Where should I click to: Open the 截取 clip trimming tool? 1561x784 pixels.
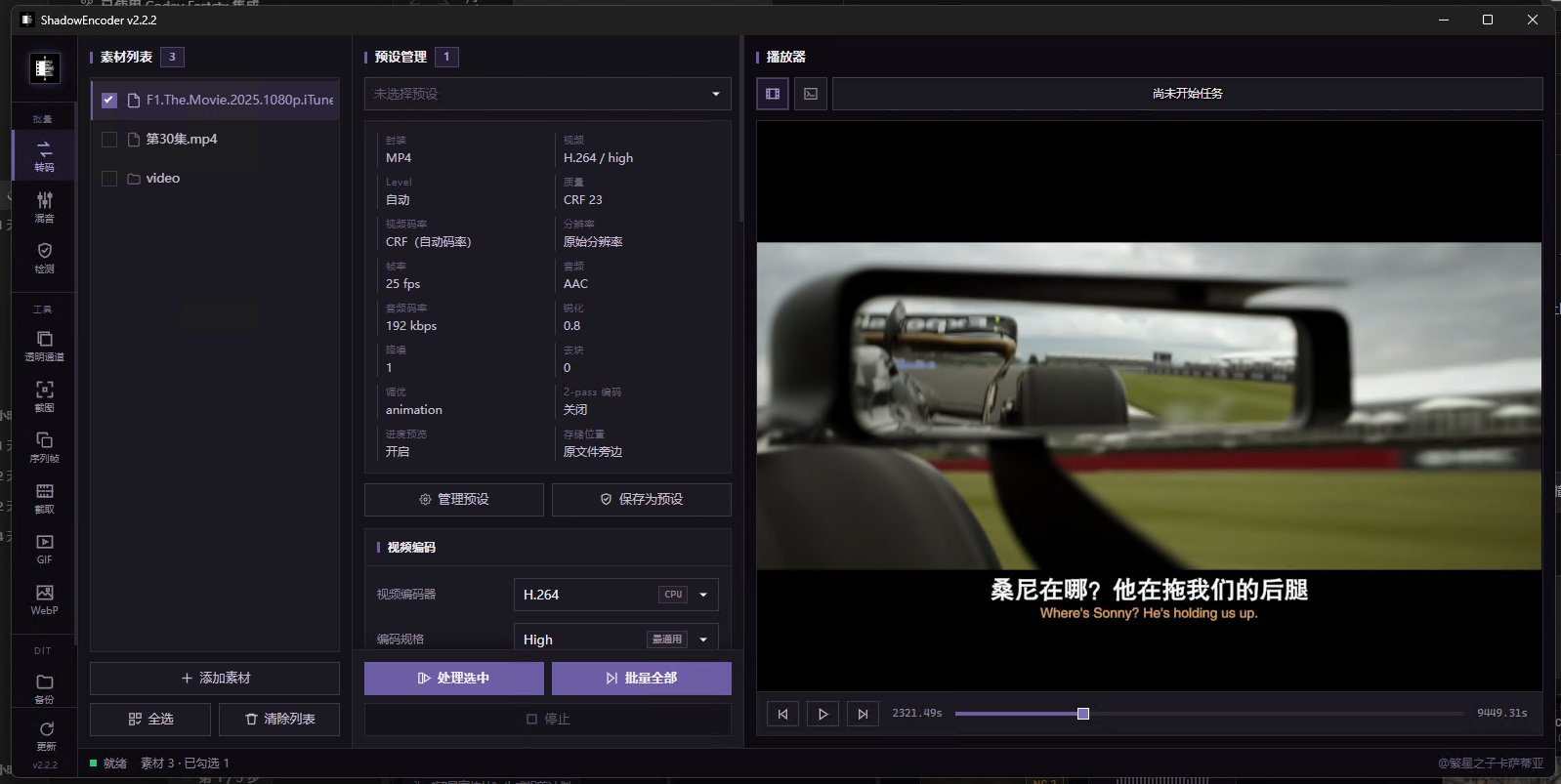(x=44, y=498)
